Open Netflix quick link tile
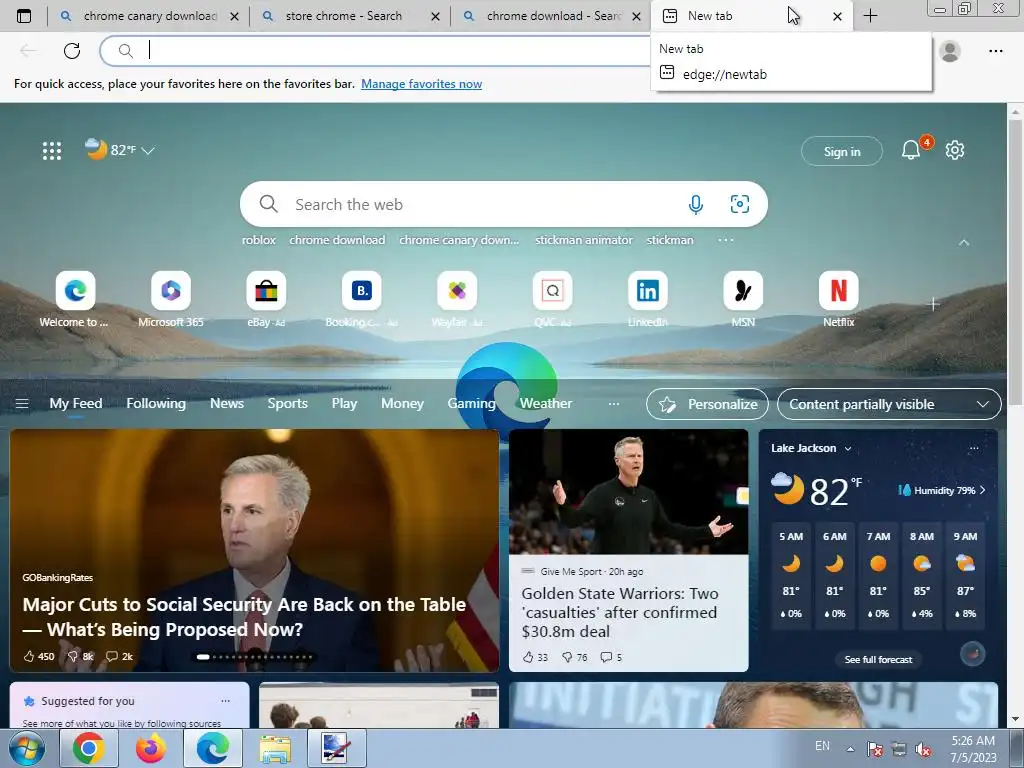 [839, 291]
